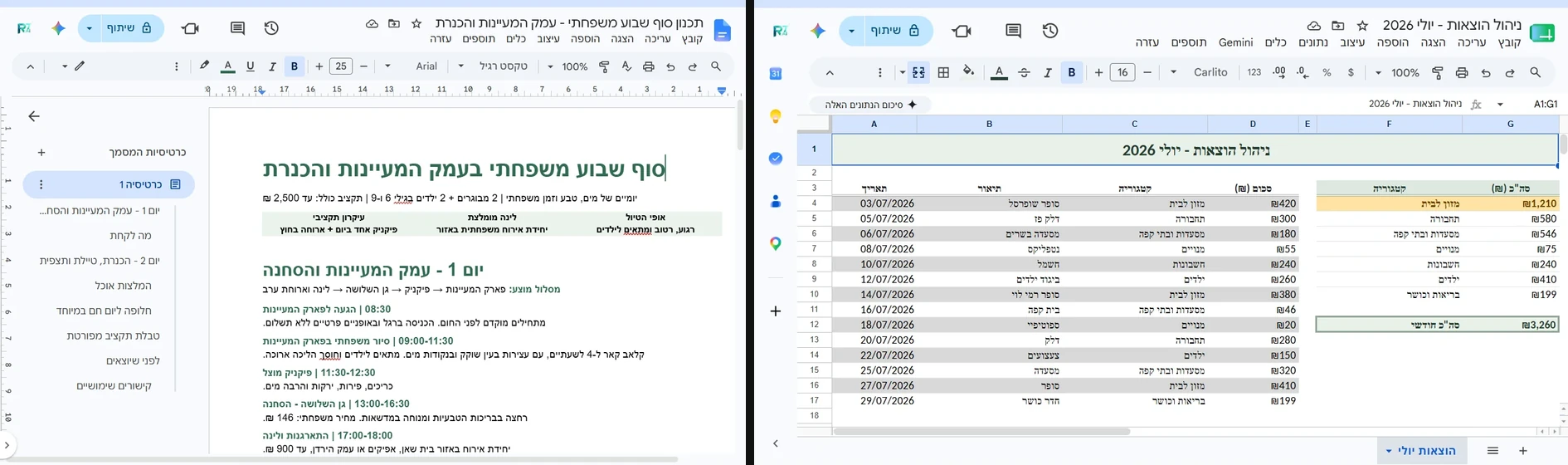The width and height of the screenshot is (1568, 465).
Task: Open the Gemini menu in Sheets
Action: click(1235, 42)
